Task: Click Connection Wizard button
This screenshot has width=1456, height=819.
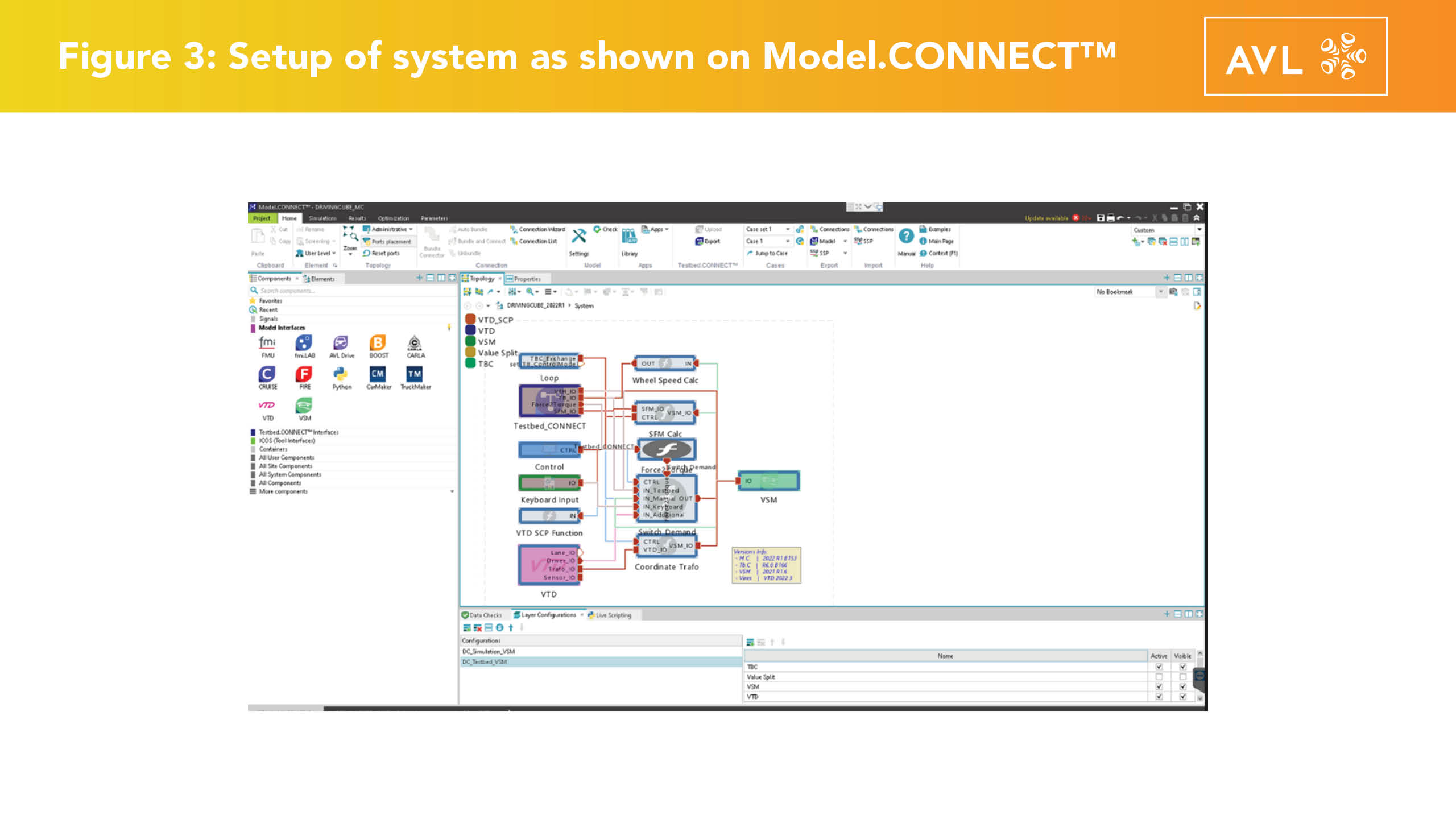Action: click(537, 229)
